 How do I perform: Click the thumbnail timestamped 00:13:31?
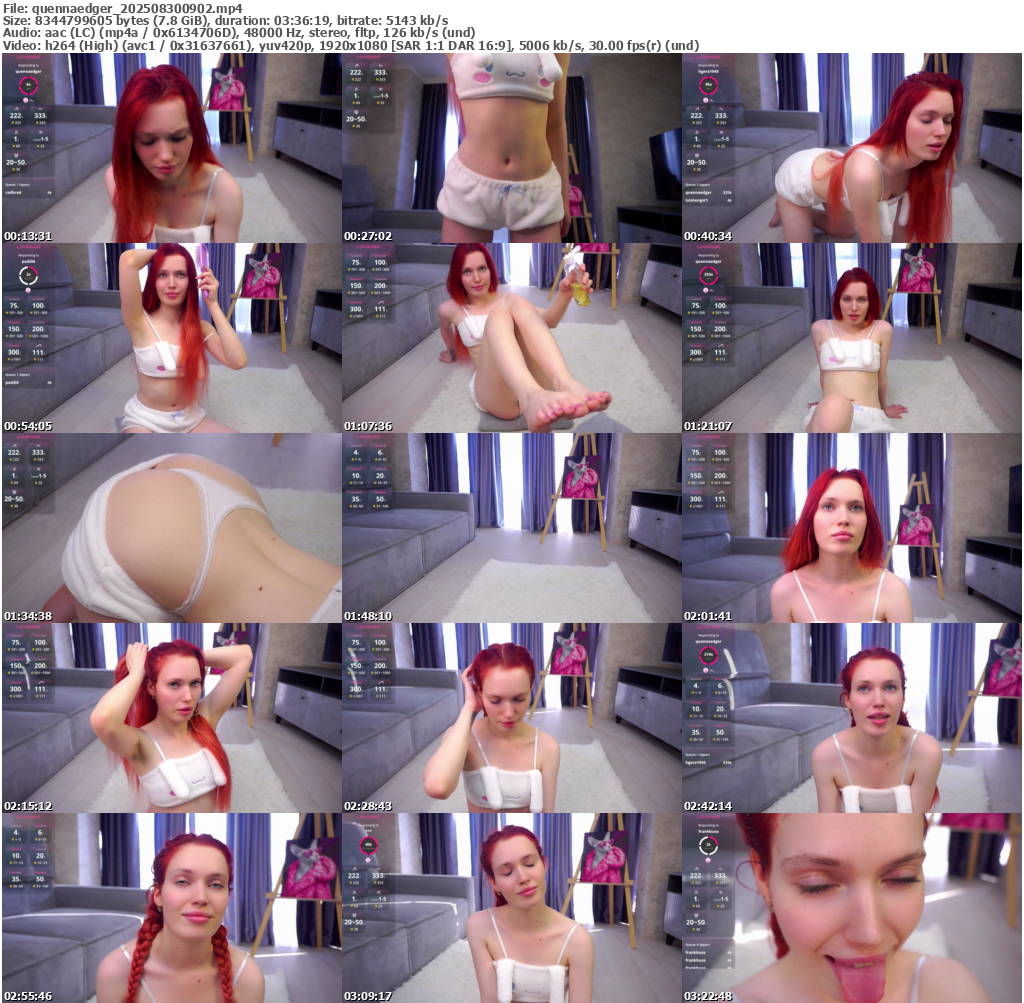(x=171, y=148)
